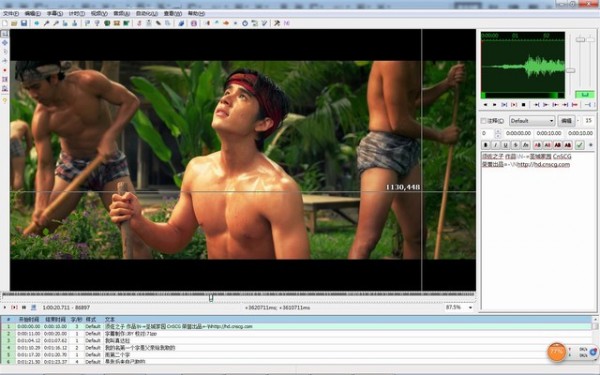Select the Scale subtitles visual tool
600x375 pixels.
5,70
